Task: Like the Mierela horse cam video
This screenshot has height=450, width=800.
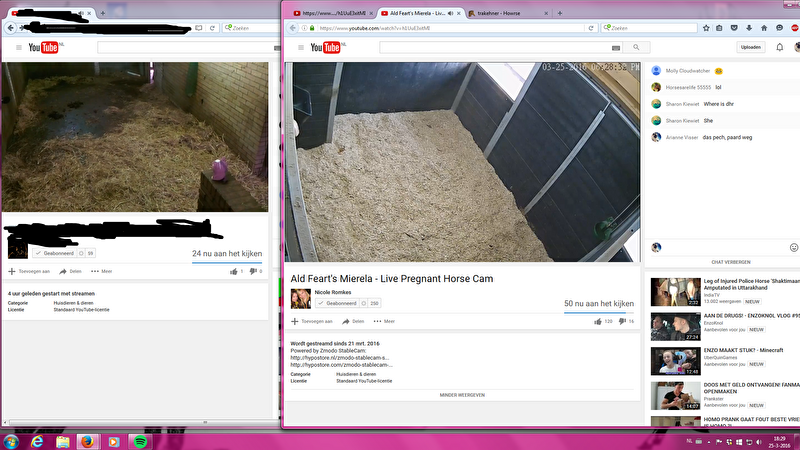Action: (598, 321)
